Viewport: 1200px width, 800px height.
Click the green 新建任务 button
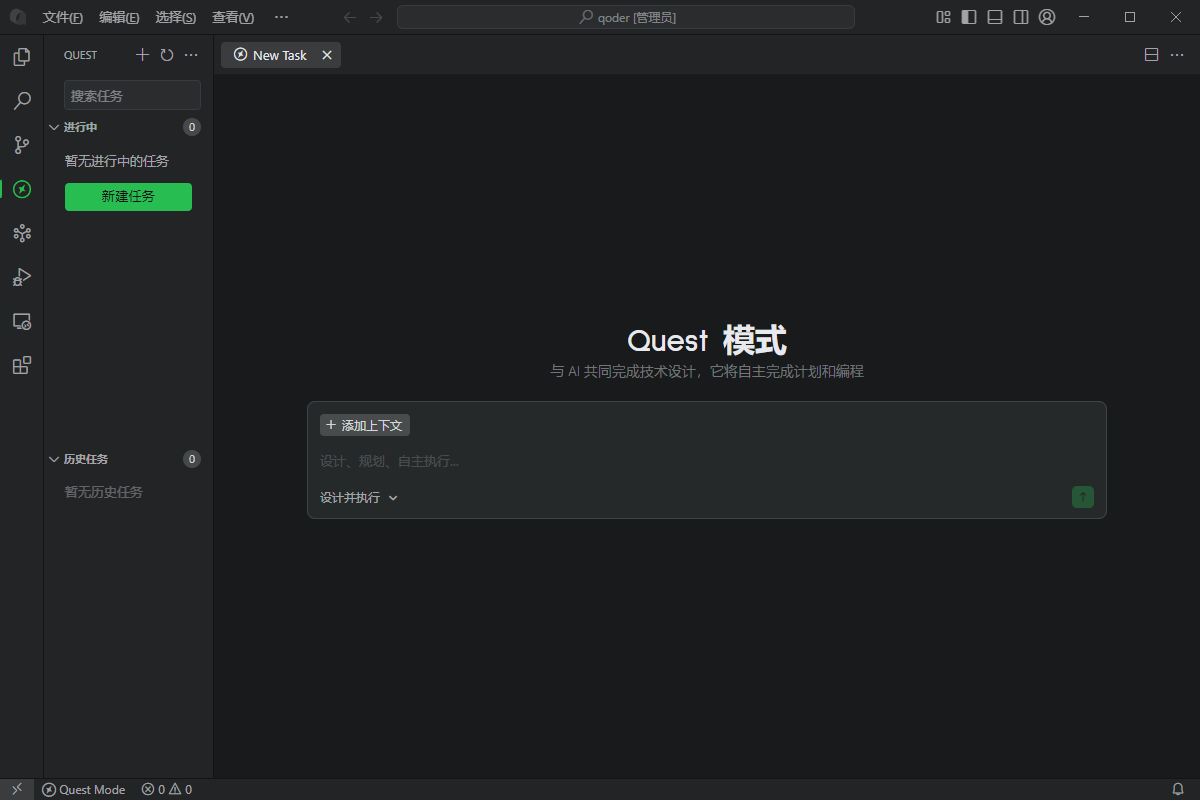click(x=128, y=197)
